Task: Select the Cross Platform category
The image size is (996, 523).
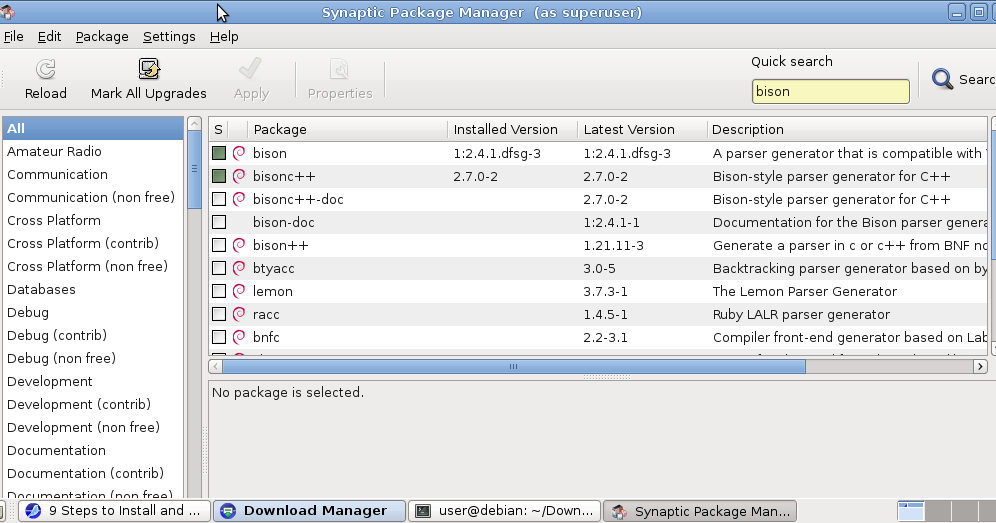Action: click(x=93, y=221)
